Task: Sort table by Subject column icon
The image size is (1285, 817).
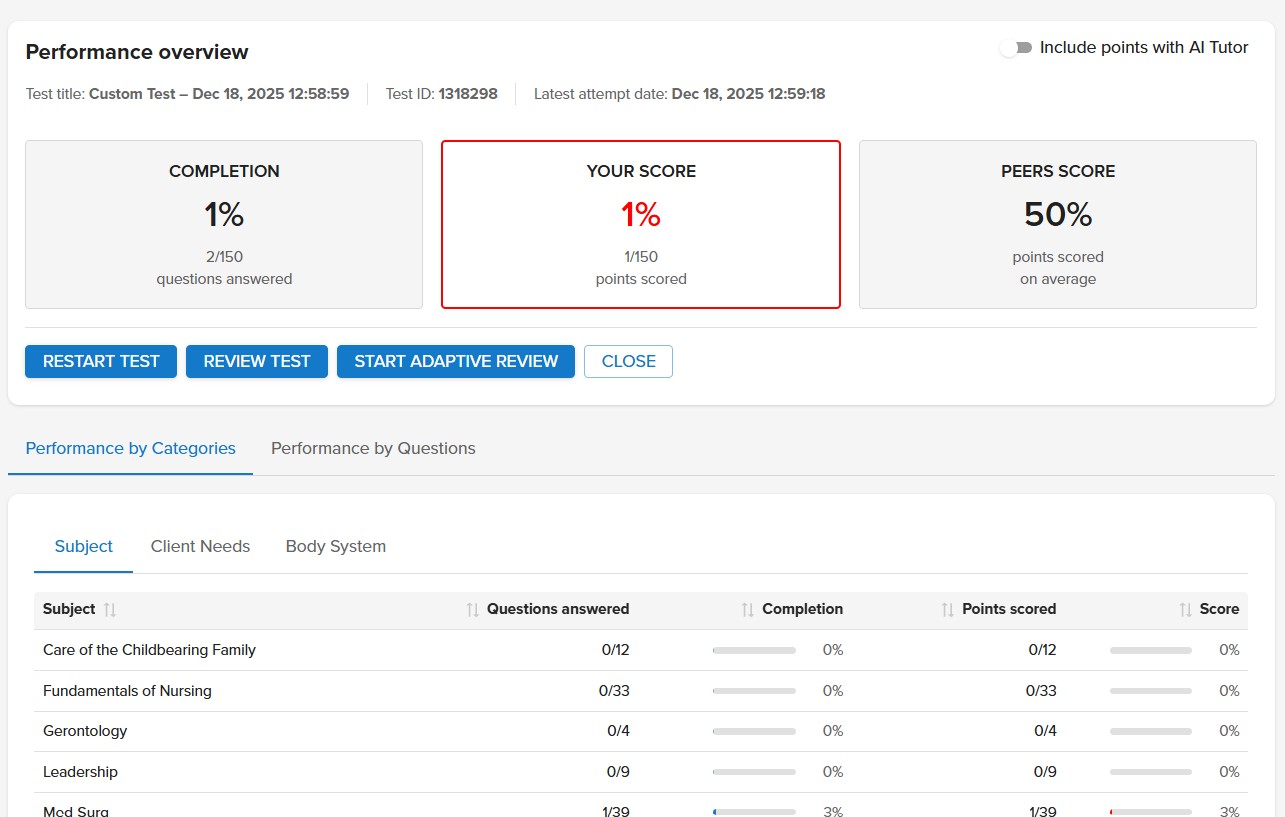Action: pos(110,610)
